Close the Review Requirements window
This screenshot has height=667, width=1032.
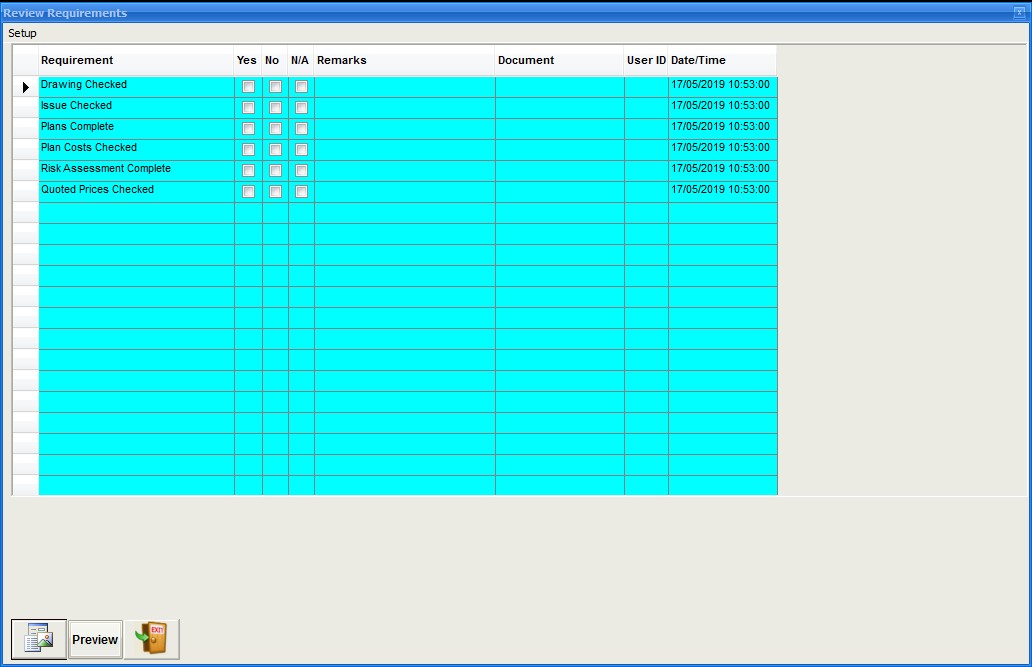1019,13
